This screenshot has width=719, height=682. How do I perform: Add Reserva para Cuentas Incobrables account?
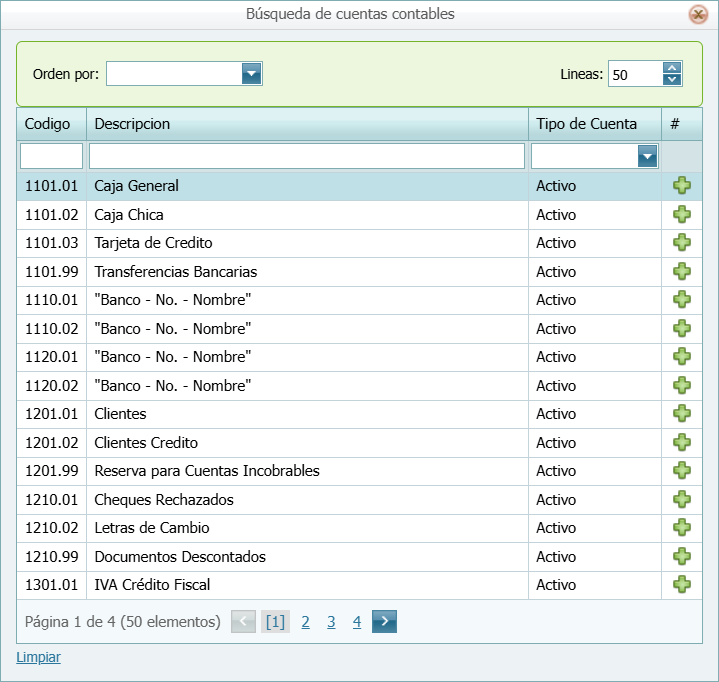click(x=682, y=471)
